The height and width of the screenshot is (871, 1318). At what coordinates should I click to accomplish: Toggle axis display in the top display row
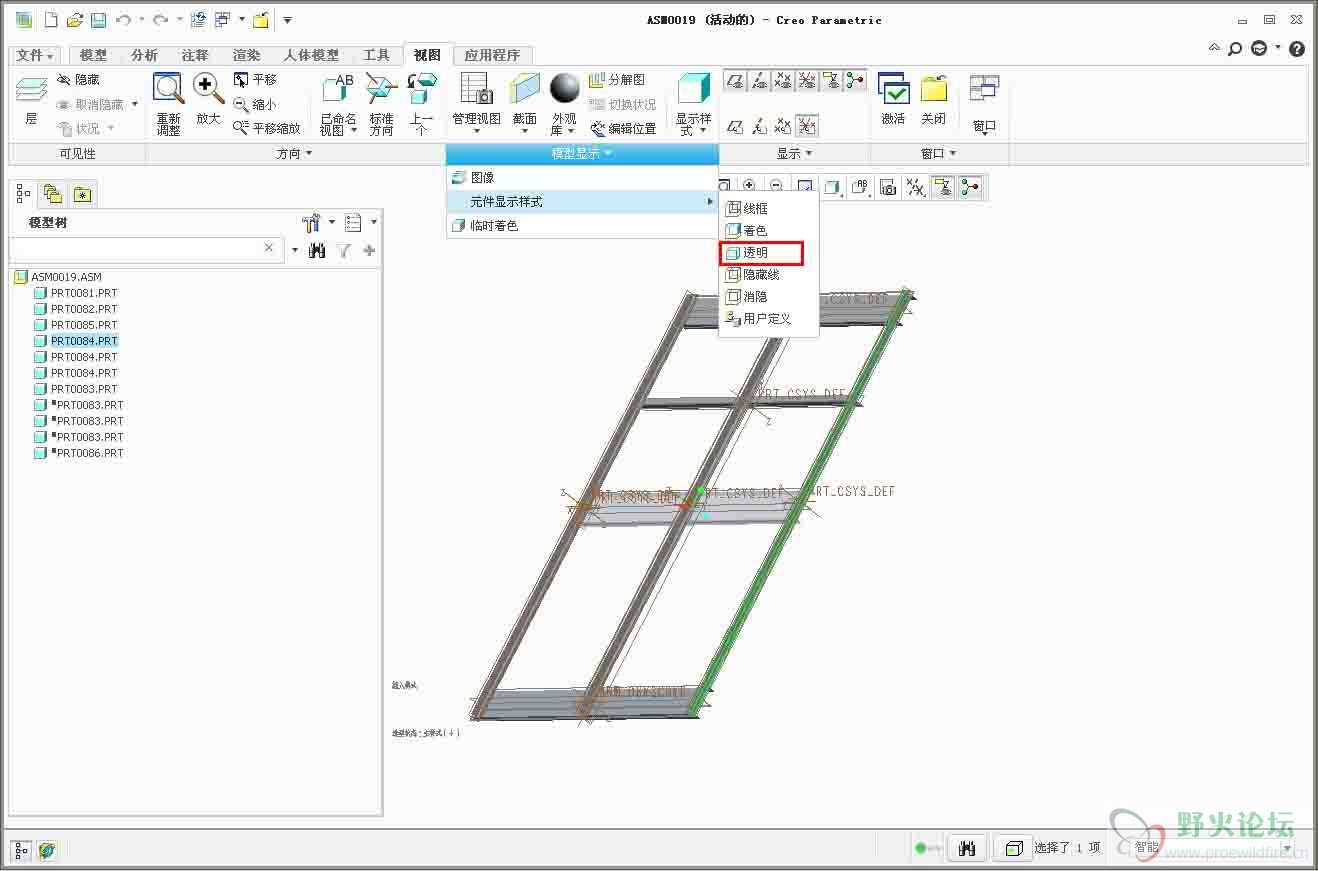(759, 81)
